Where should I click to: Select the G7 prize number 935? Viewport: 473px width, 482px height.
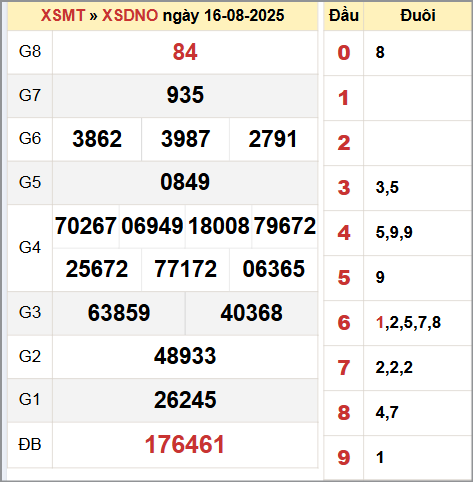click(185, 95)
